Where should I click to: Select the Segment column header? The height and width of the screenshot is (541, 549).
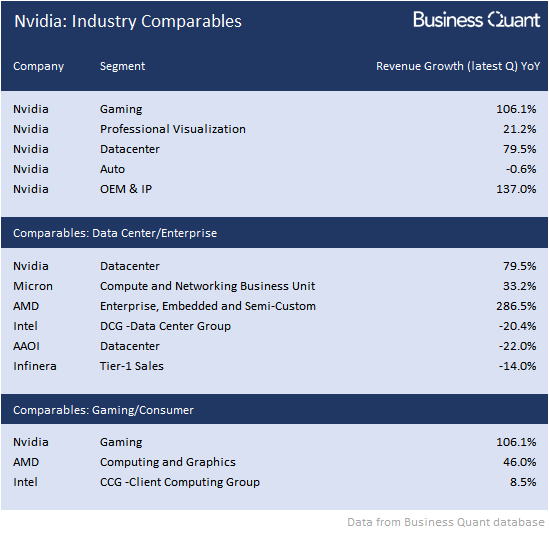click(x=122, y=66)
